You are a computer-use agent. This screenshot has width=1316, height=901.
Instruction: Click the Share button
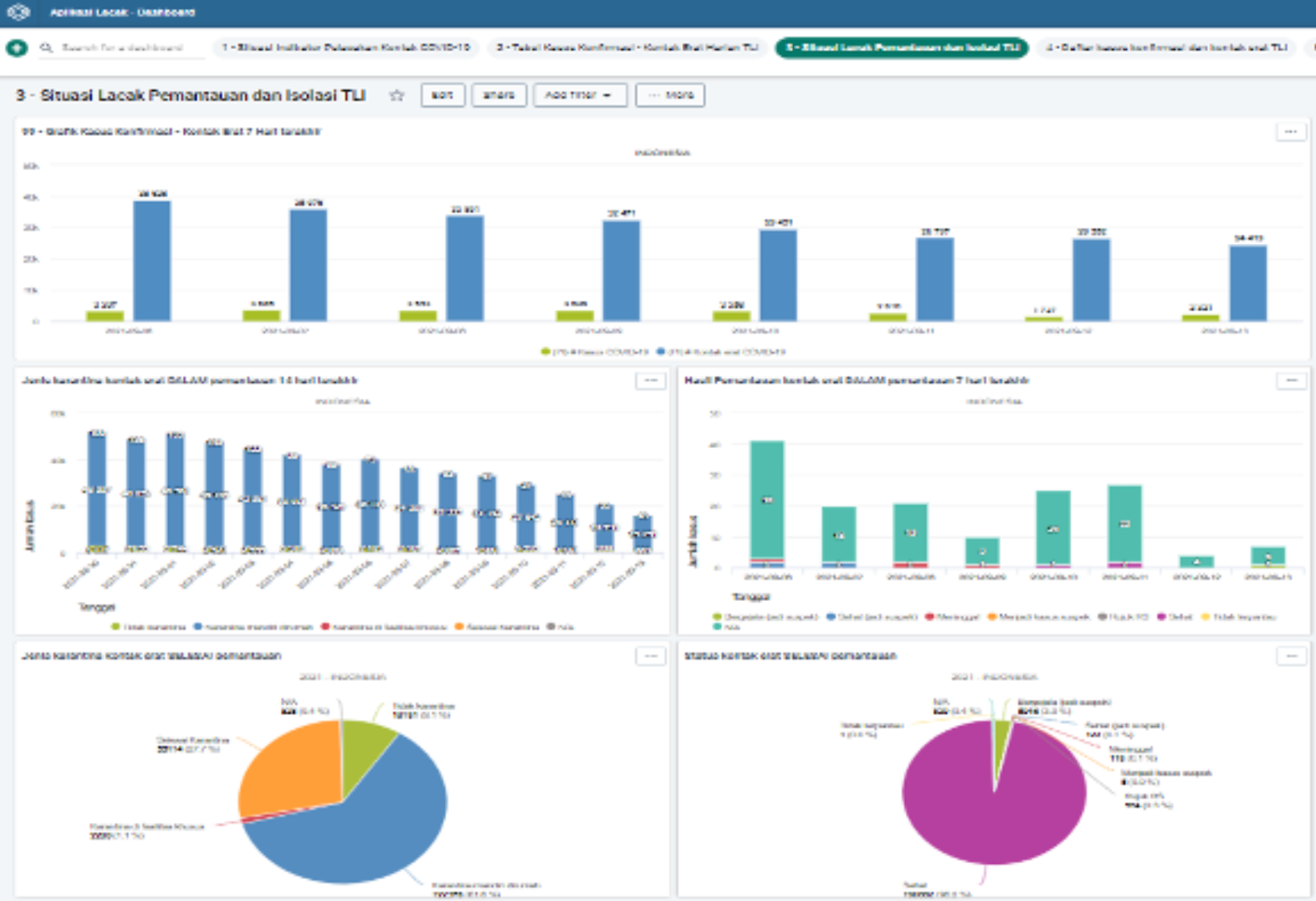click(499, 96)
